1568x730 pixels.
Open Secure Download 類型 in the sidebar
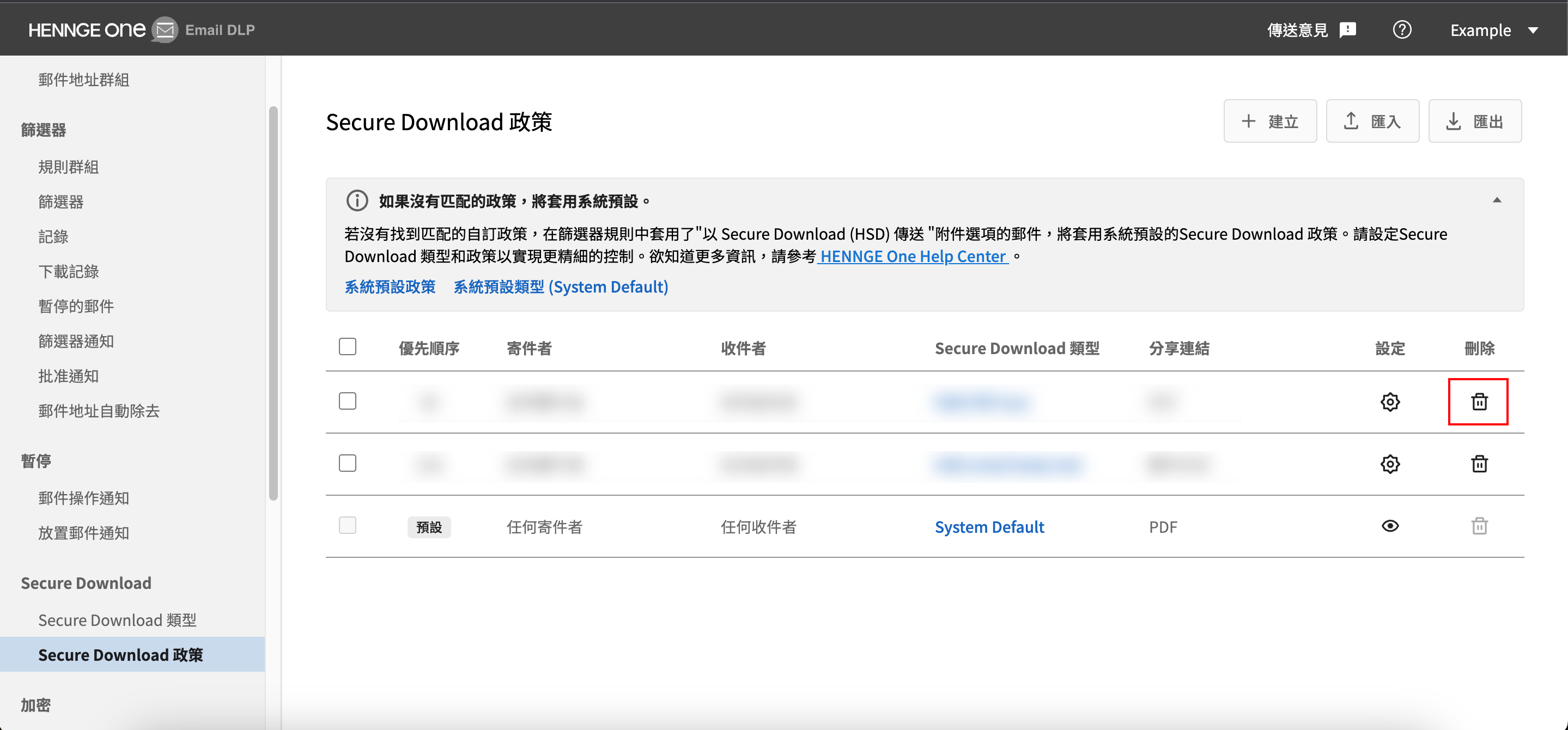[x=118, y=620]
